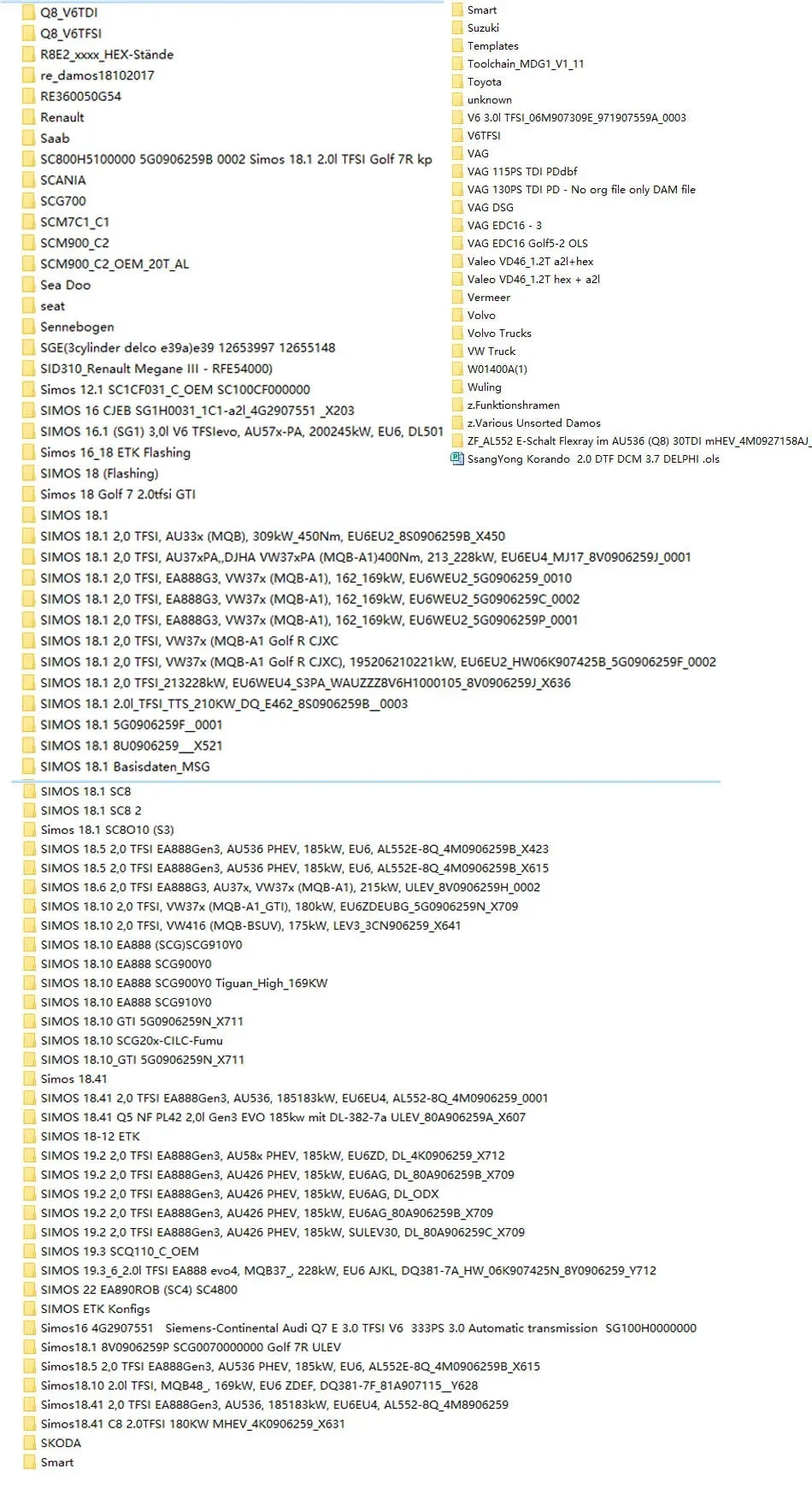812x1495 pixels.
Task: Click the SsangYong Korando .ols file icon
Action: point(456,459)
